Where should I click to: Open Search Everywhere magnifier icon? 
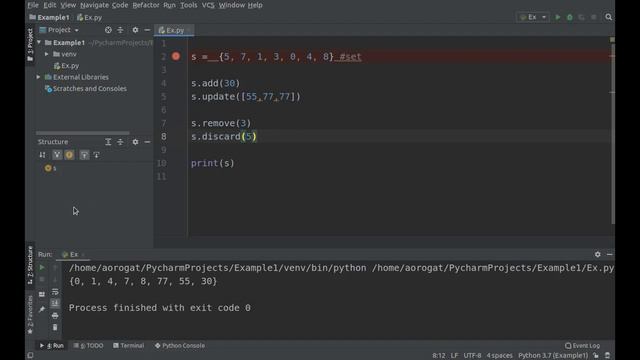pos(609,17)
